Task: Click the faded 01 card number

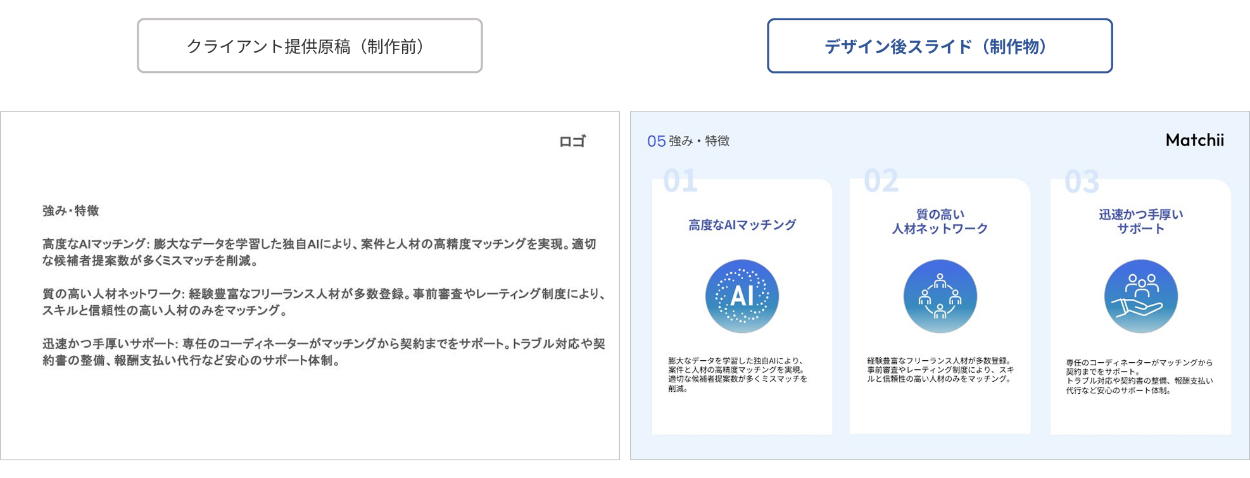Action: click(680, 181)
